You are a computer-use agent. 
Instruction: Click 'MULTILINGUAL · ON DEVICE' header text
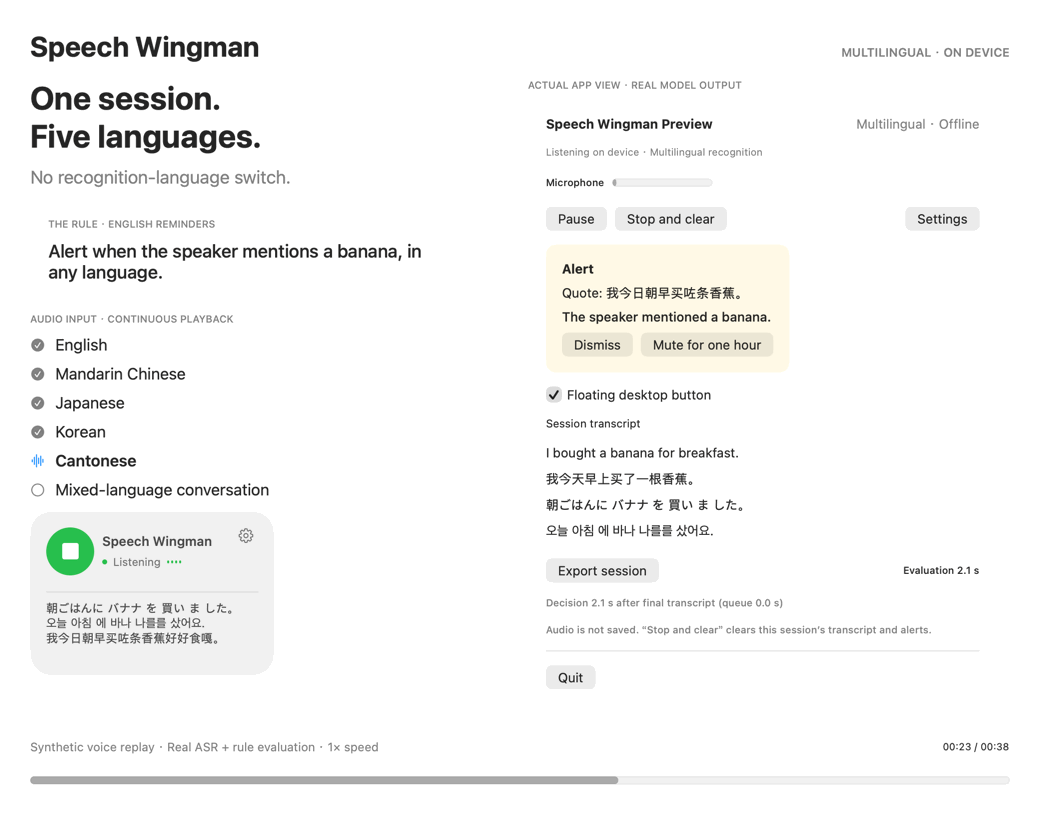click(925, 52)
